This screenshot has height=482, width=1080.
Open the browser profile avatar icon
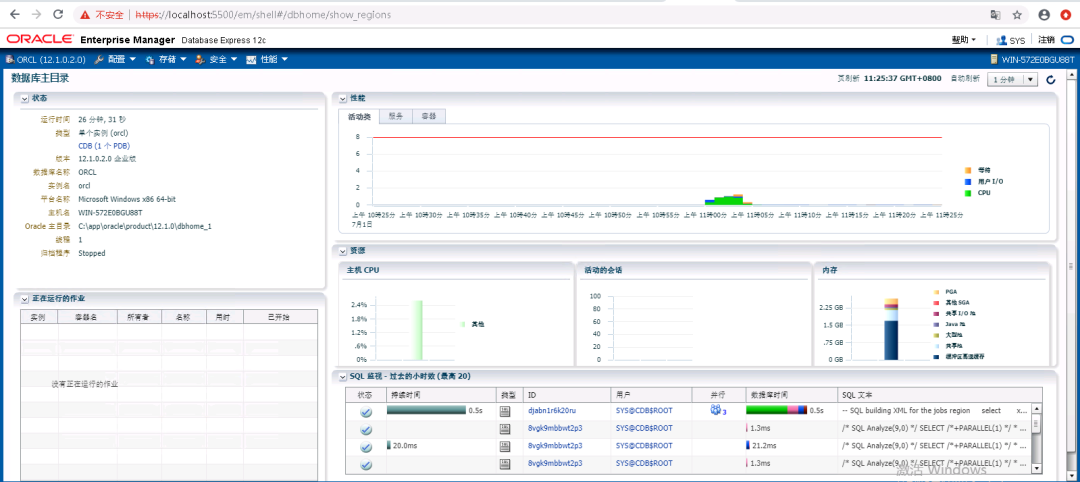coord(1044,14)
